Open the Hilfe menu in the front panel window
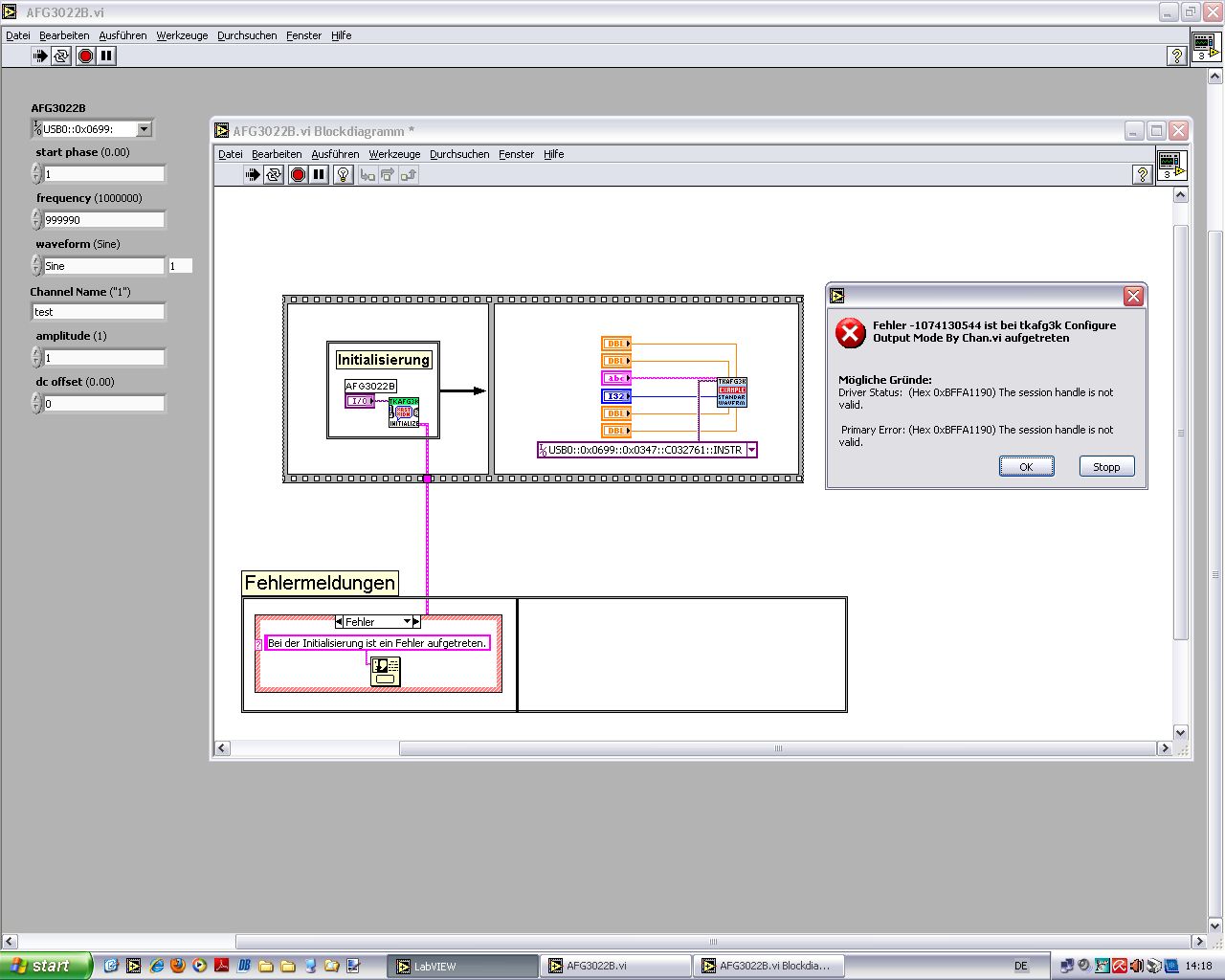 coord(342,35)
